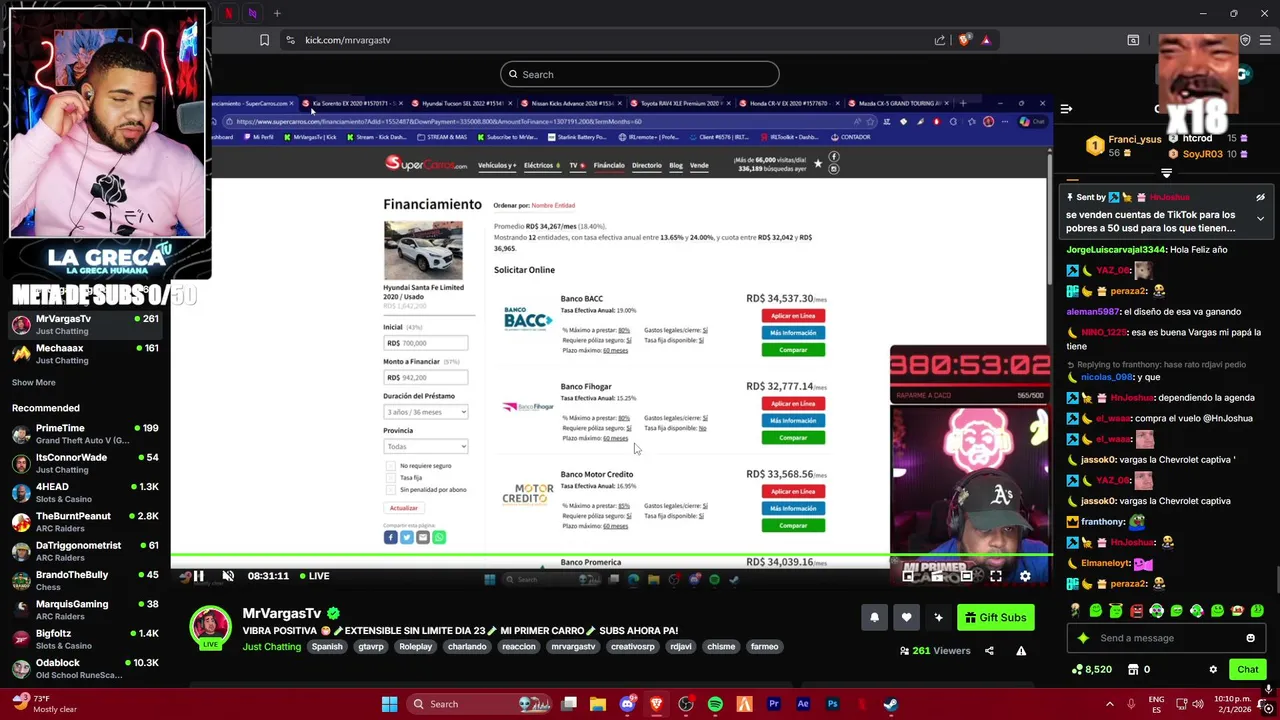Click the Just Chatting category link

click(271, 647)
